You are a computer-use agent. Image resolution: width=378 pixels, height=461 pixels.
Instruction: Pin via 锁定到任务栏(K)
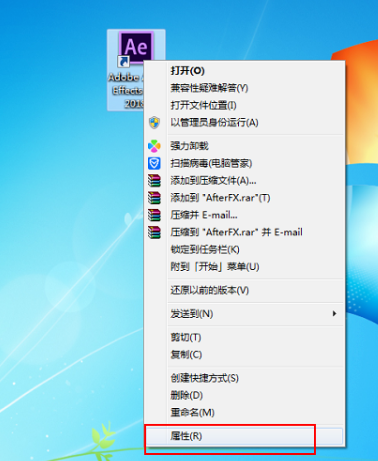click(244, 250)
